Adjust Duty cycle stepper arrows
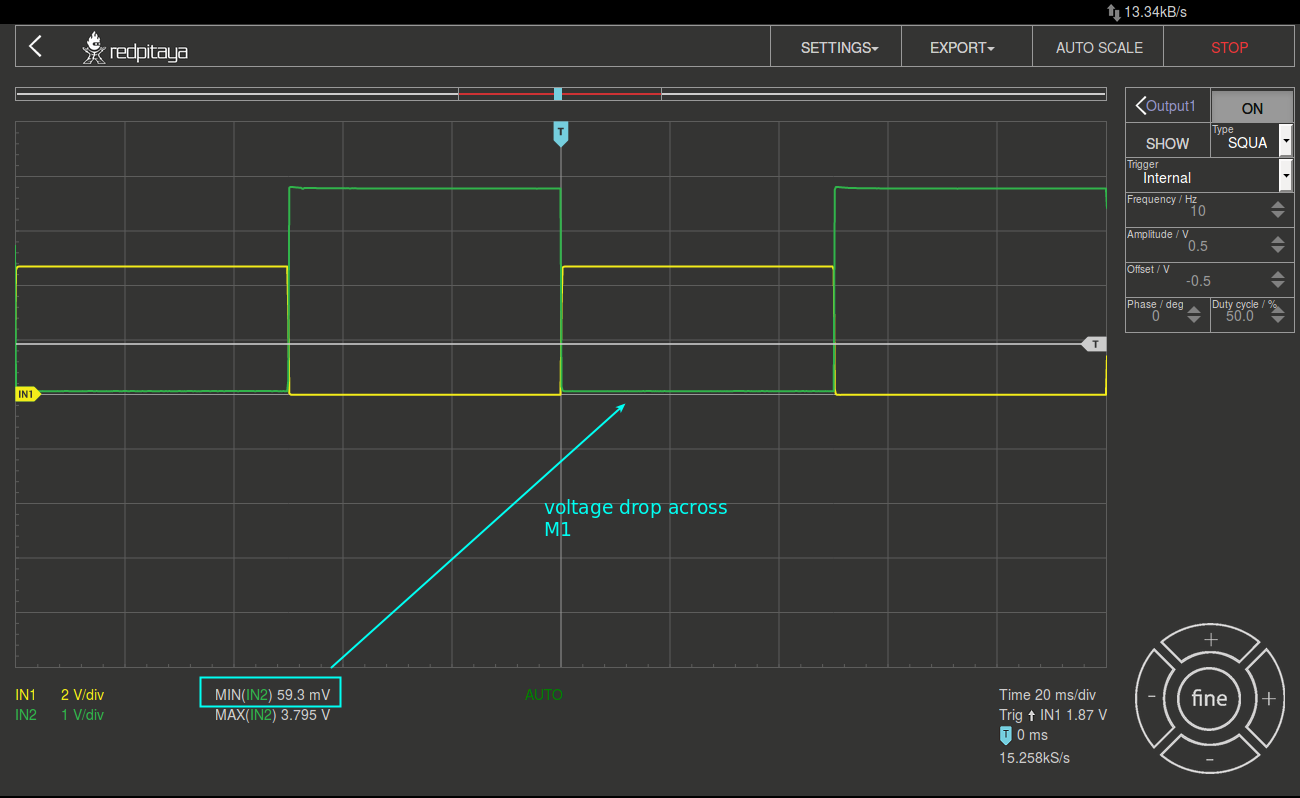This screenshot has height=798, width=1300. coord(1278,315)
